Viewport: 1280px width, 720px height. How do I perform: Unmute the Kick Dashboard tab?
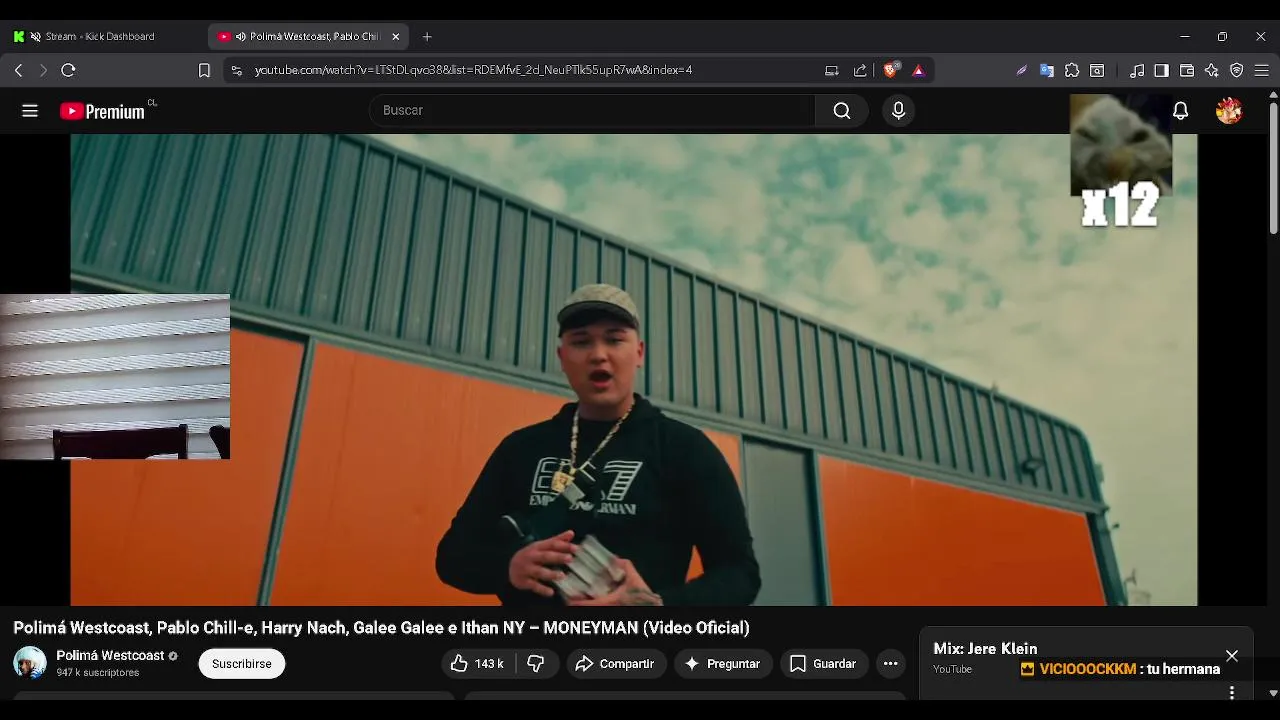(x=36, y=37)
